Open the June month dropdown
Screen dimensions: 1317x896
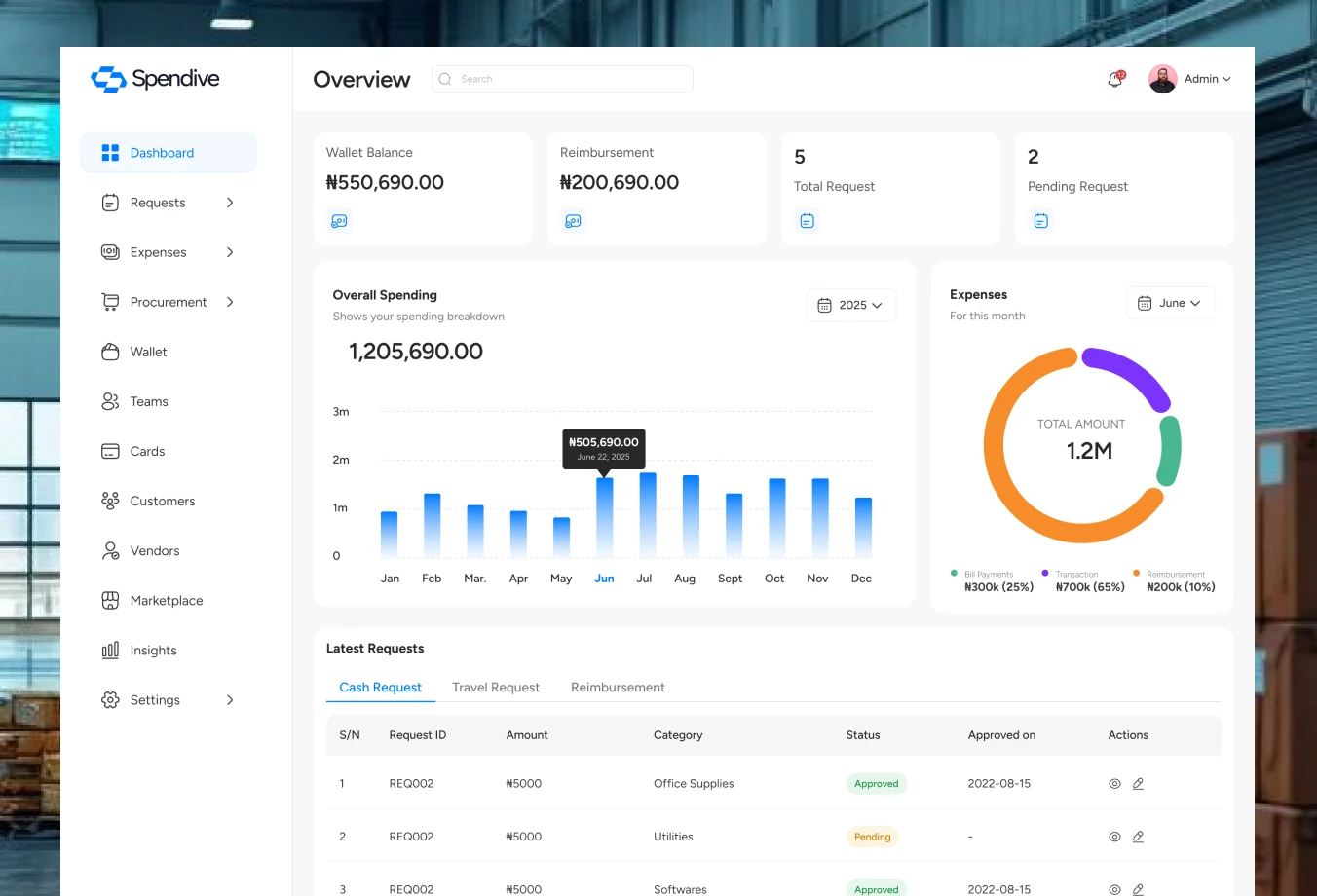(x=1170, y=303)
